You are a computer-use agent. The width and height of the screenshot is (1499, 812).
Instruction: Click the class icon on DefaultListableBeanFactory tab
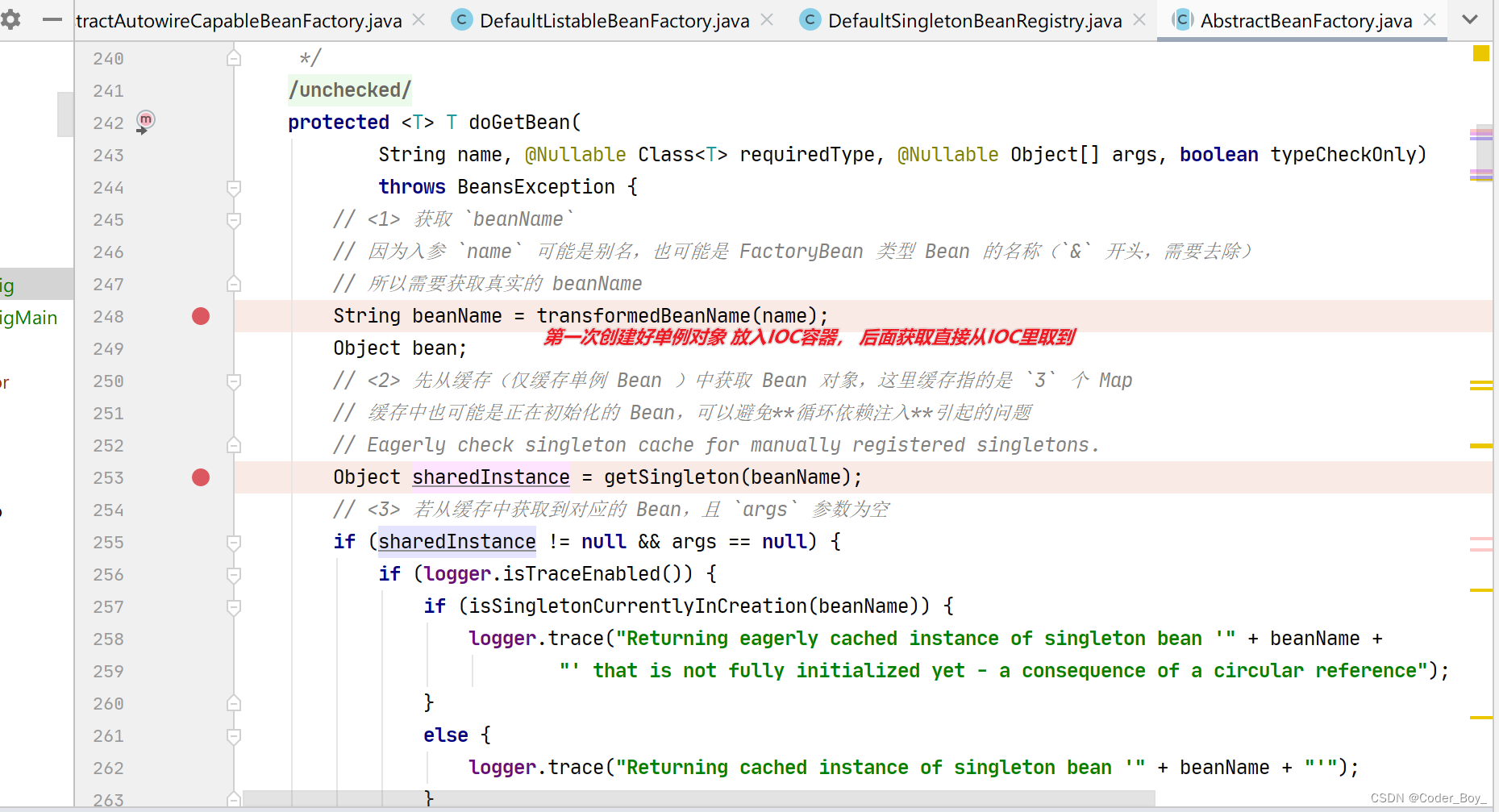click(x=462, y=19)
